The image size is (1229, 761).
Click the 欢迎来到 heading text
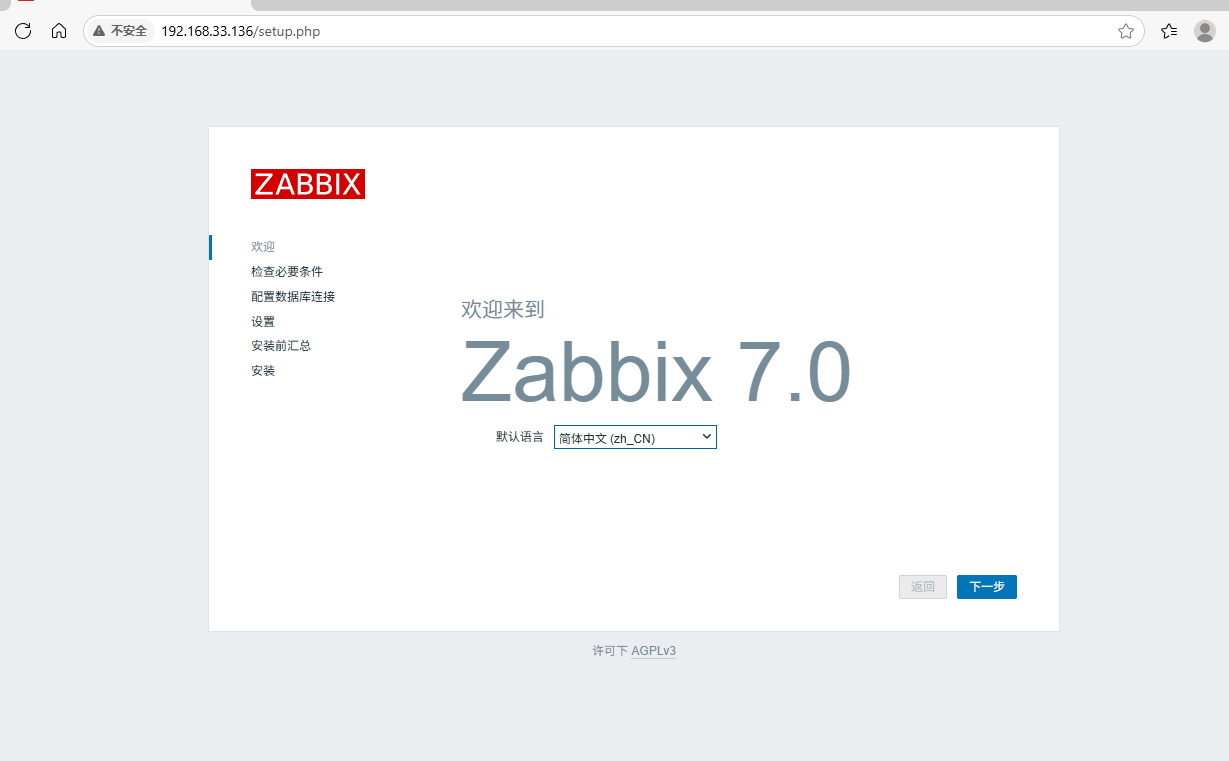point(503,309)
